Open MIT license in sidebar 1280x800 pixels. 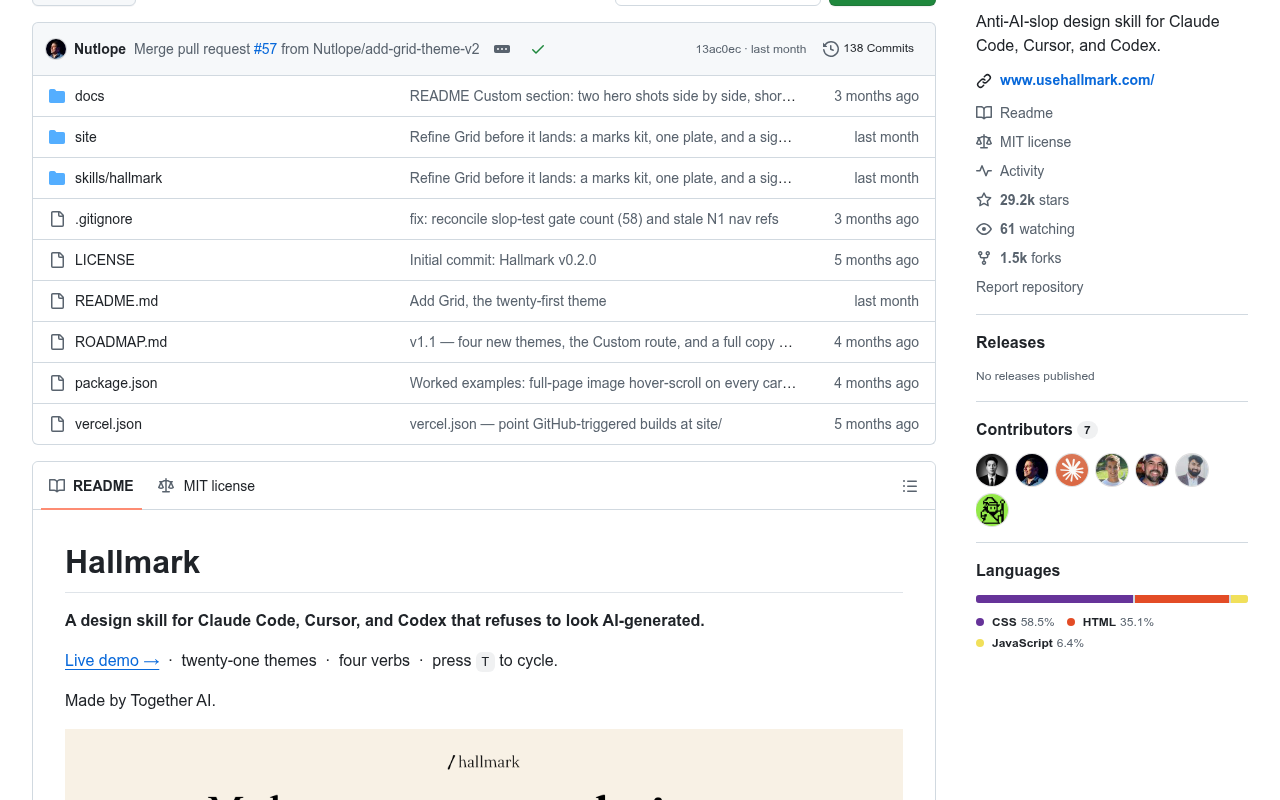pos(1035,142)
